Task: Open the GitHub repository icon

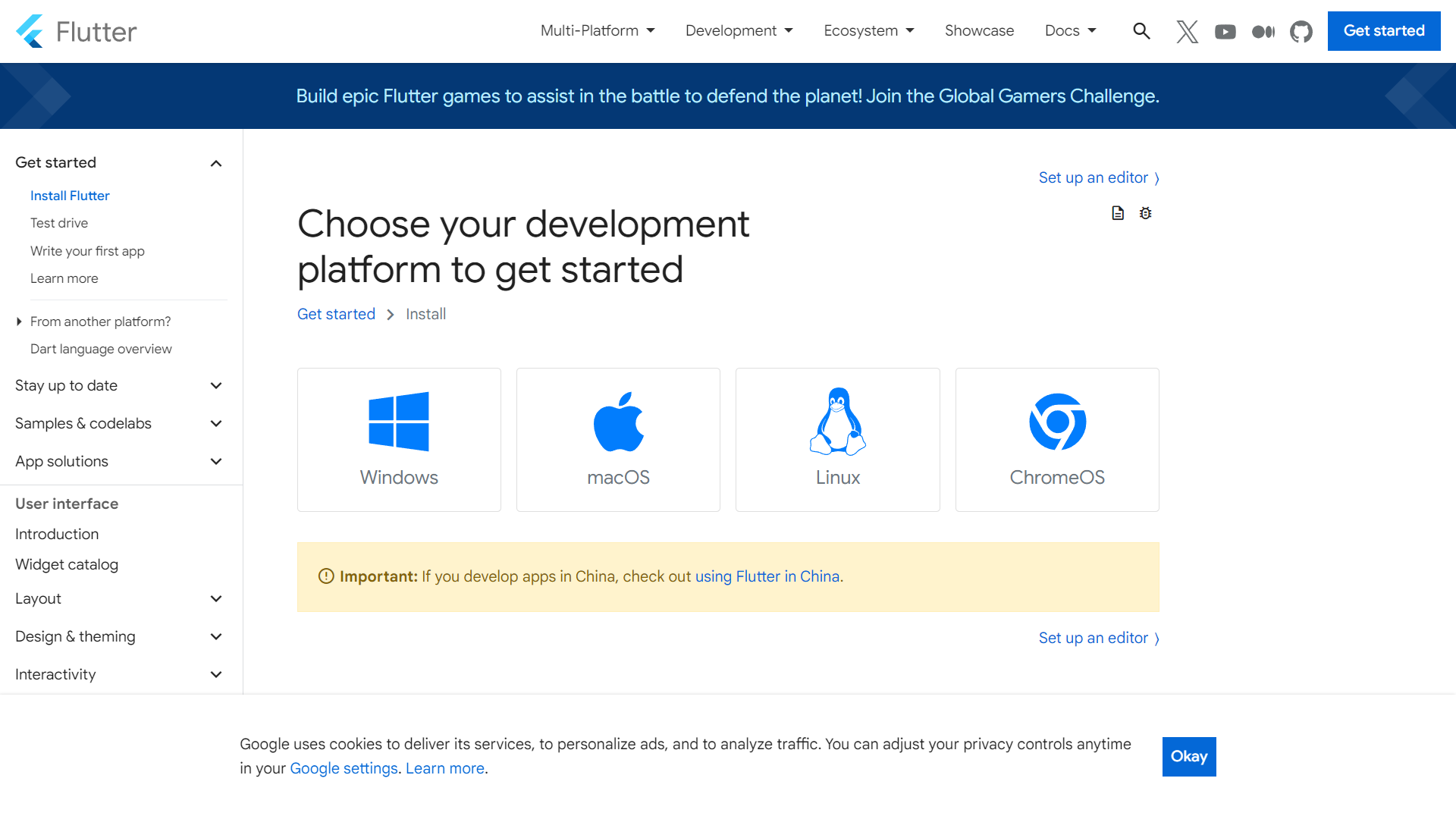Action: [x=1301, y=31]
